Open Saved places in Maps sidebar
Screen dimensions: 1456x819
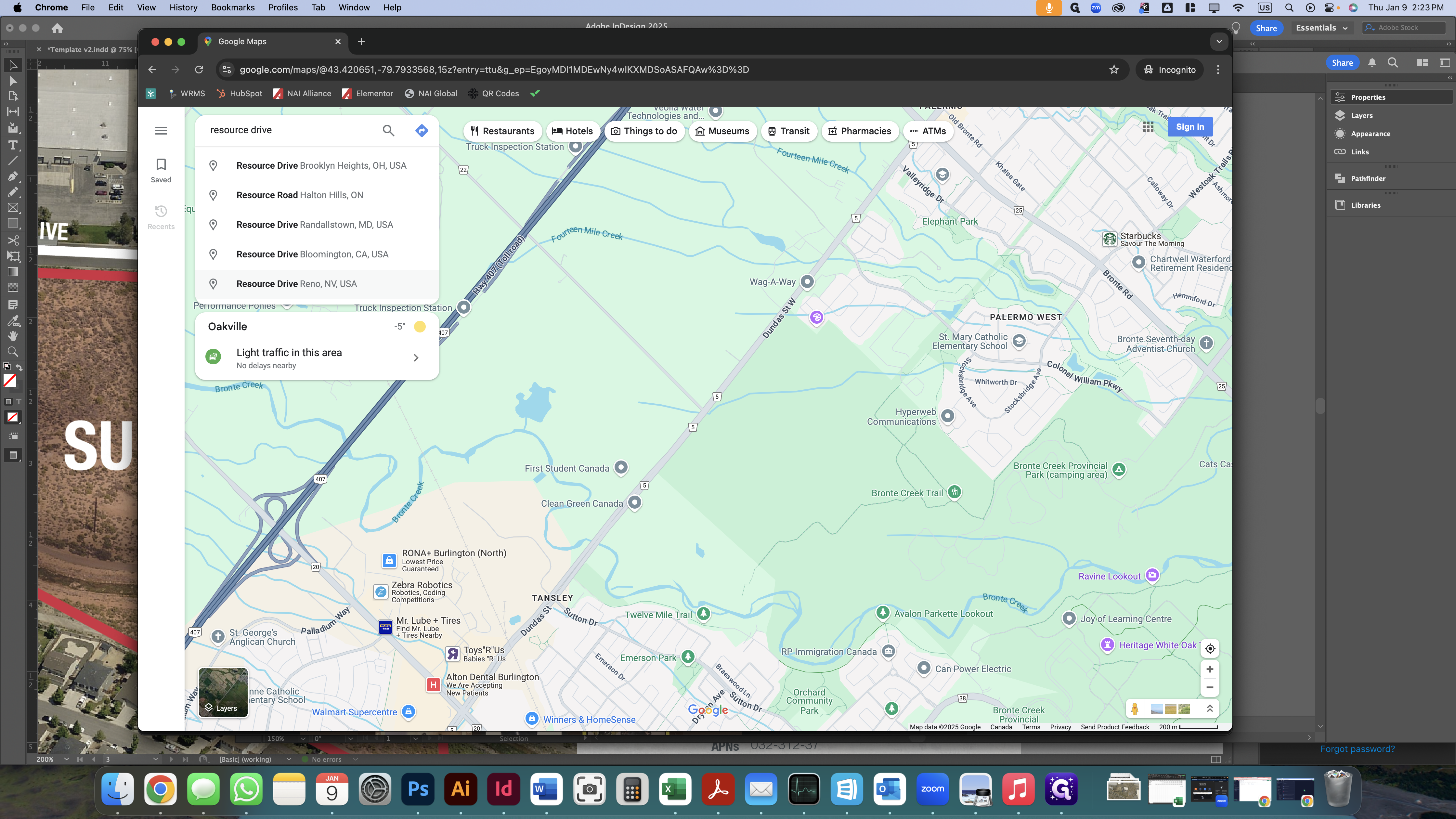point(161,171)
